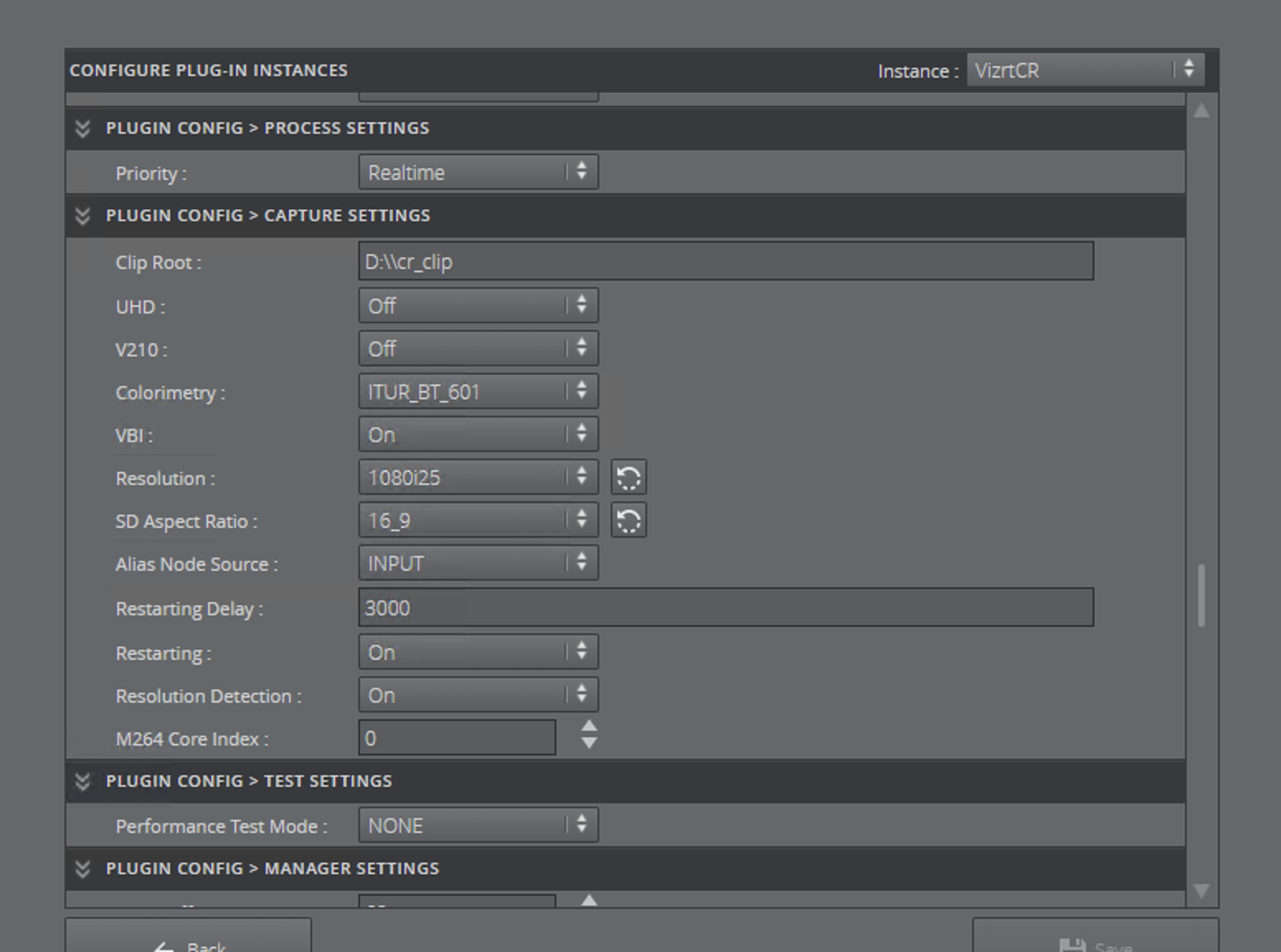Click the reset icon next to Resolution
1281x952 pixels.
point(628,478)
